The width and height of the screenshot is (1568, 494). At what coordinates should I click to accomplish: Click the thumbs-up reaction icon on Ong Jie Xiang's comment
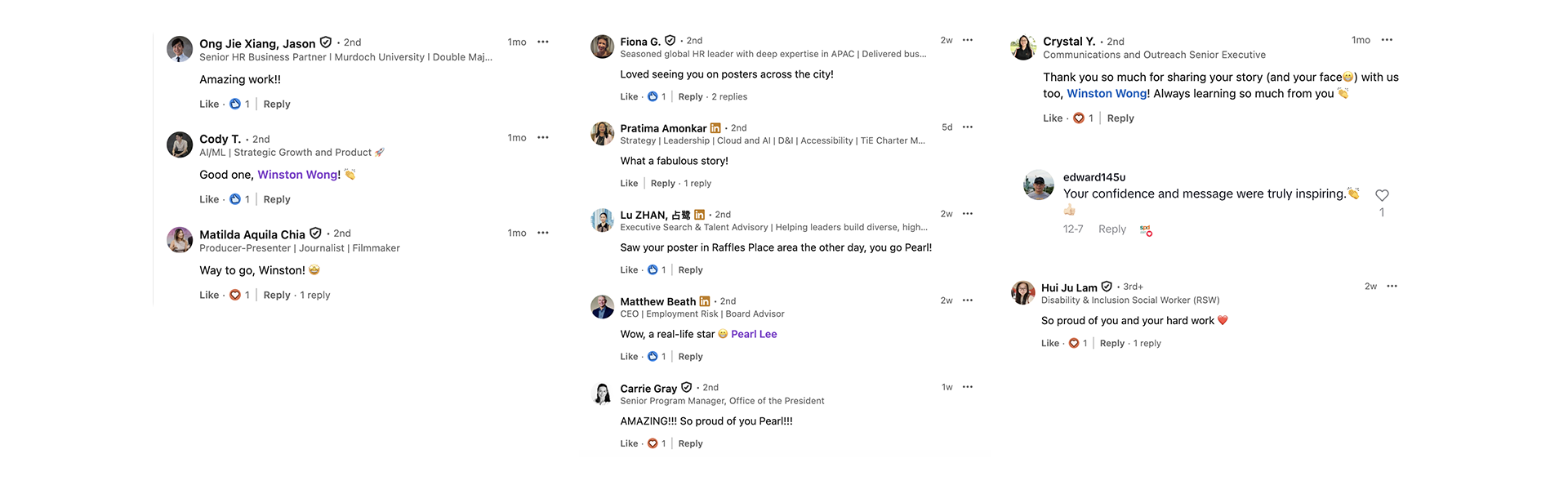point(235,104)
